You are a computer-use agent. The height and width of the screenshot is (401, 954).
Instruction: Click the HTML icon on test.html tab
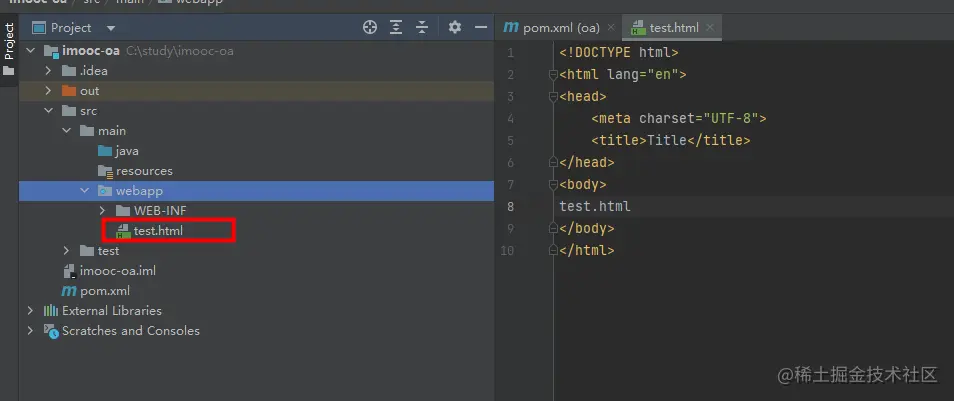coord(638,28)
